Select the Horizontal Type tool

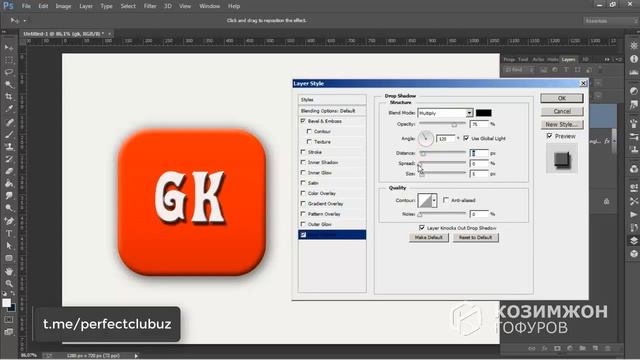(x=9, y=233)
